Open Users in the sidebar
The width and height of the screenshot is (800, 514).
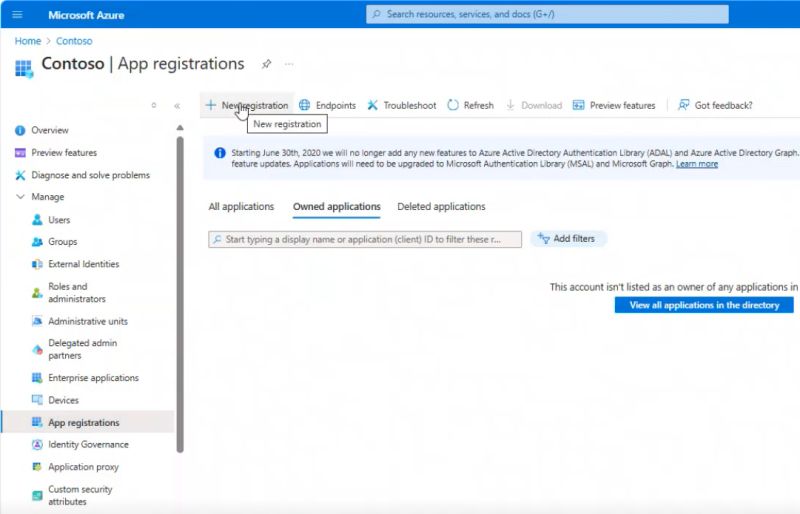pyautogui.click(x=59, y=220)
